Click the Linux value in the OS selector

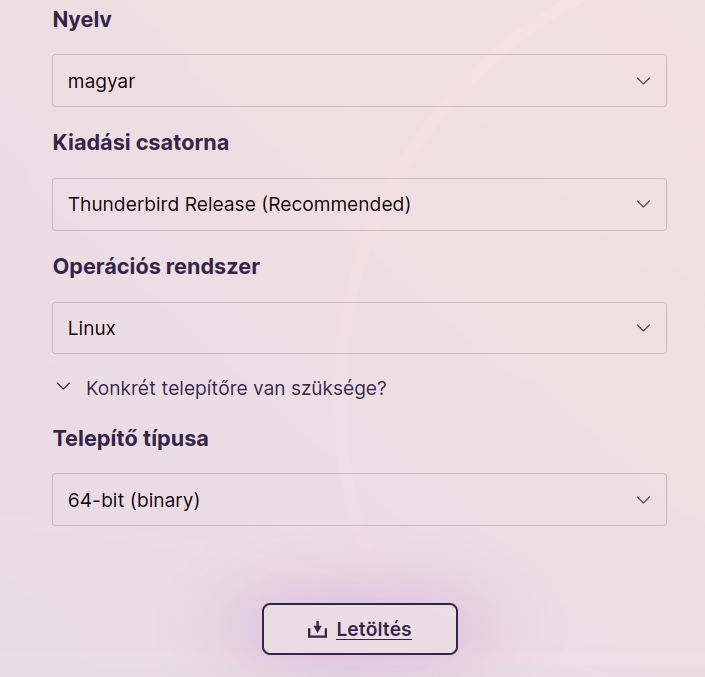click(92, 328)
